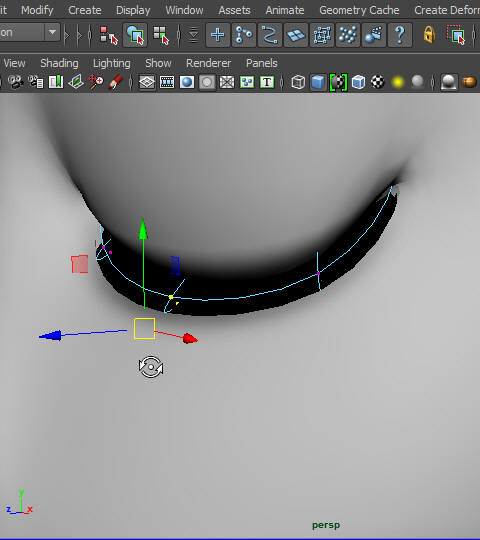Open the panel Show menu
480x540 pixels.
click(158, 63)
